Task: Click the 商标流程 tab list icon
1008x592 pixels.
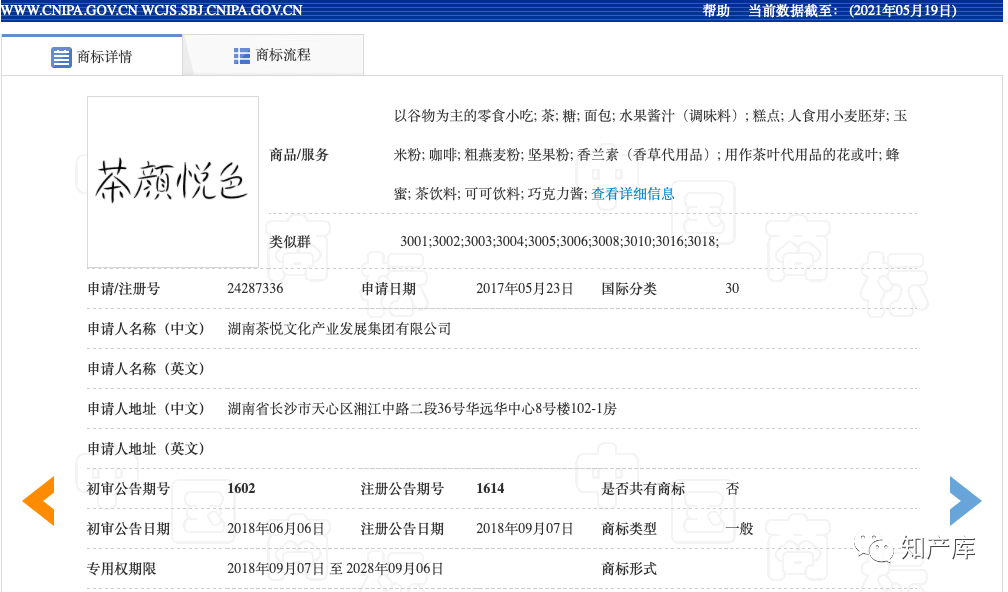Action: [241, 56]
